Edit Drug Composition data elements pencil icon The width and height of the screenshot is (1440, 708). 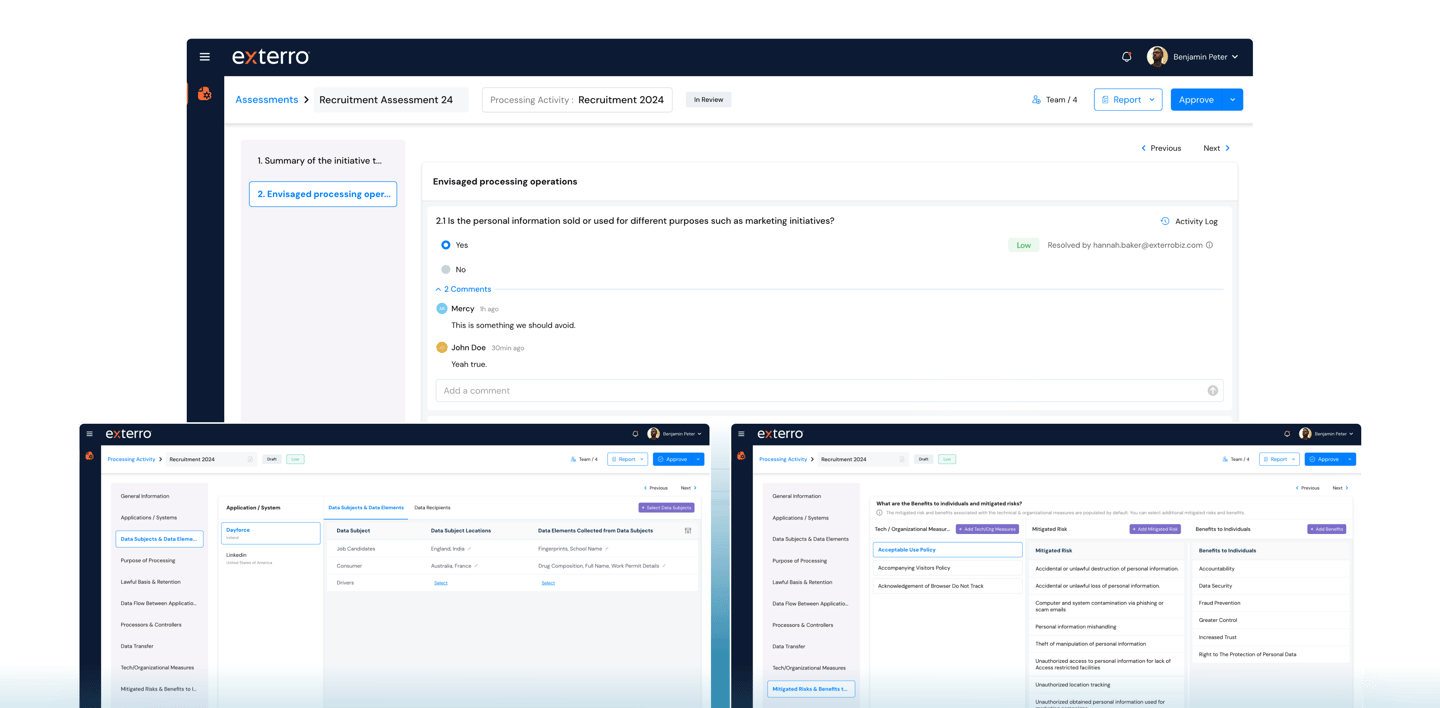click(664, 566)
